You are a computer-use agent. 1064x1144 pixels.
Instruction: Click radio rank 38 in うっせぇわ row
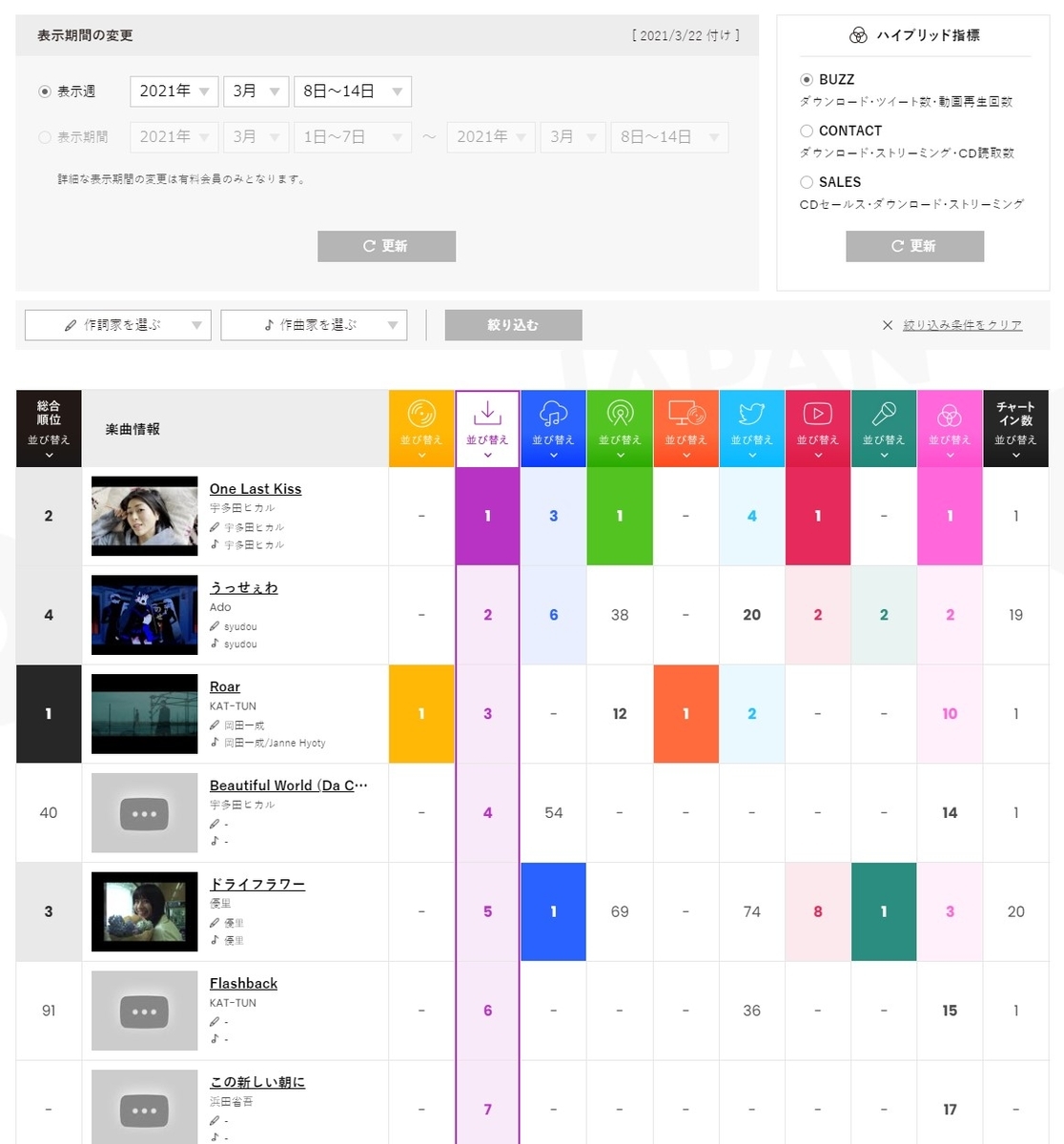(620, 615)
